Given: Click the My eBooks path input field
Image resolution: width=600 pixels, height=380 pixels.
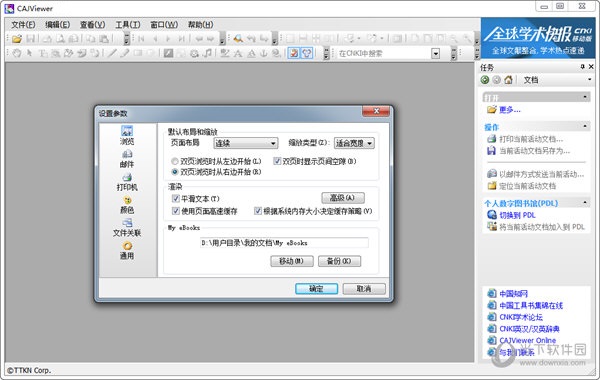Looking at the screenshot, I should pyautogui.click(x=284, y=243).
